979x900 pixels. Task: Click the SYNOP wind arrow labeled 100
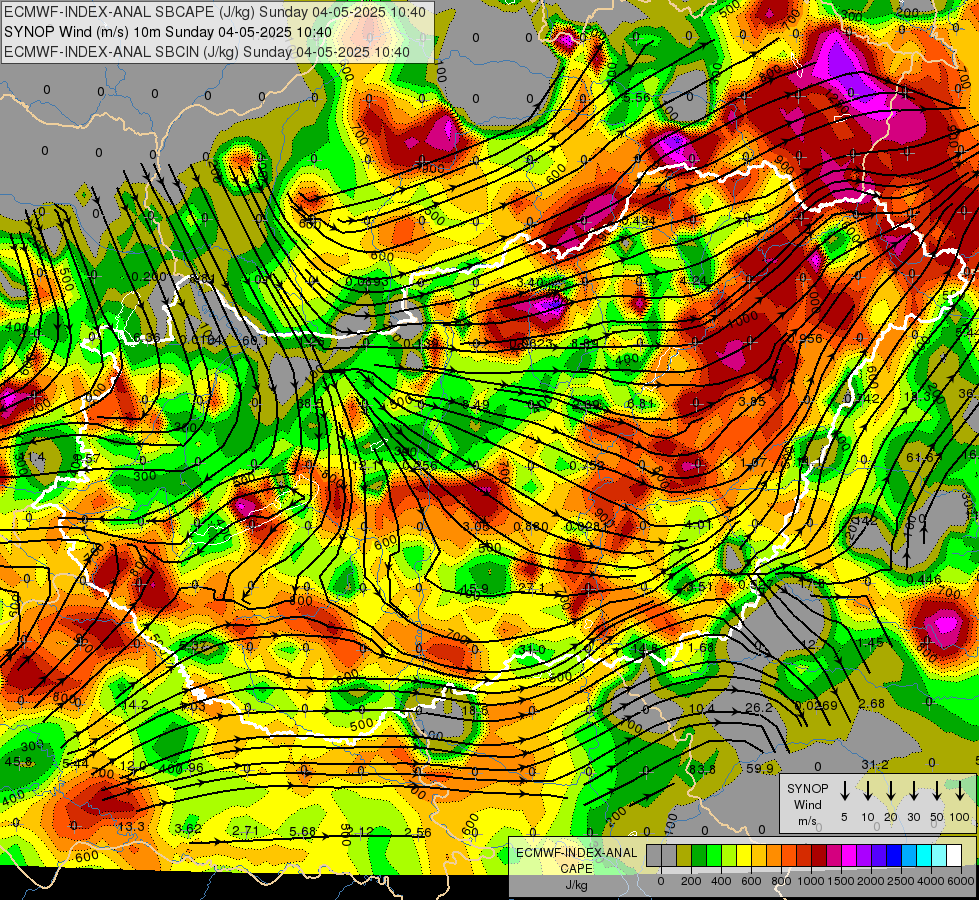click(960, 791)
